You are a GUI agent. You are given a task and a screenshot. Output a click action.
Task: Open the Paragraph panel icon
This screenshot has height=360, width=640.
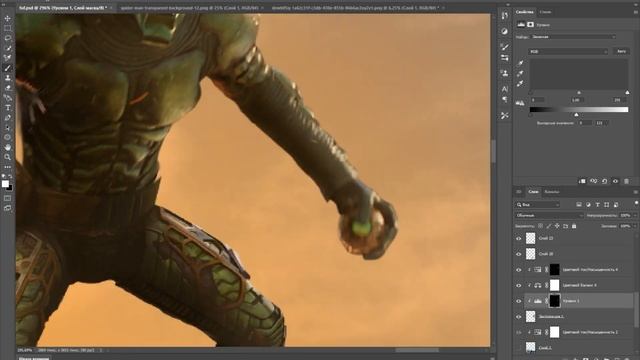point(505,100)
